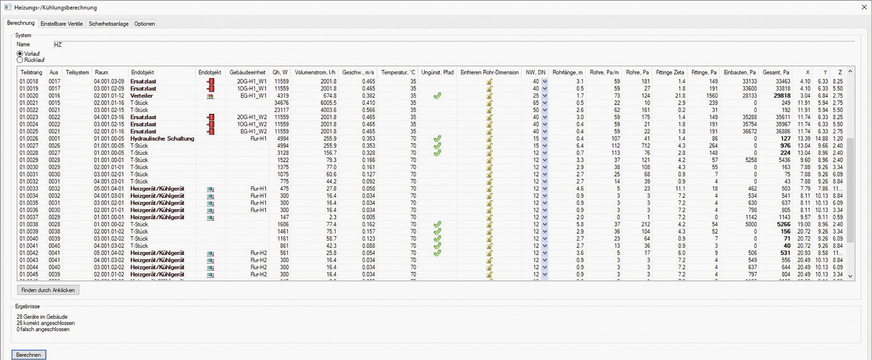Open the DN dropdown for row 01.0021

(x=544, y=103)
